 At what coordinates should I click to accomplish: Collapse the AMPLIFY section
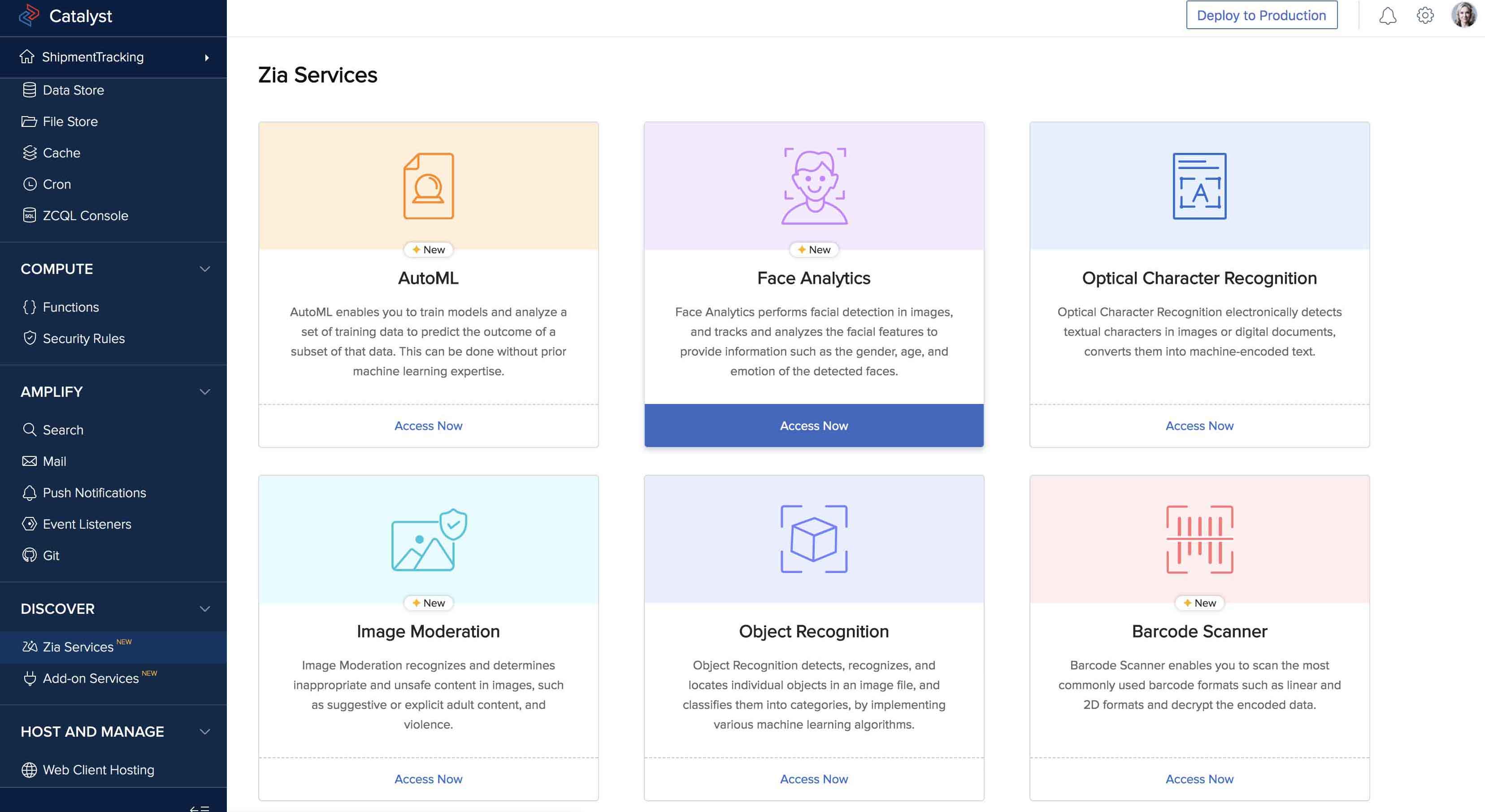[x=204, y=391]
